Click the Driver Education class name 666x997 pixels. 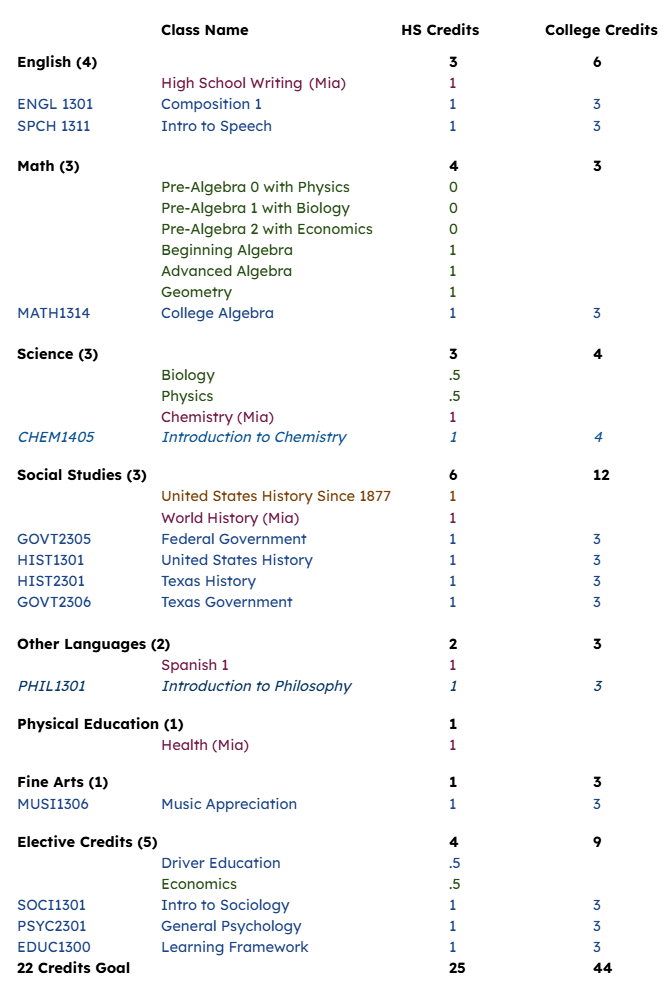pyautogui.click(x=221, y=863)
